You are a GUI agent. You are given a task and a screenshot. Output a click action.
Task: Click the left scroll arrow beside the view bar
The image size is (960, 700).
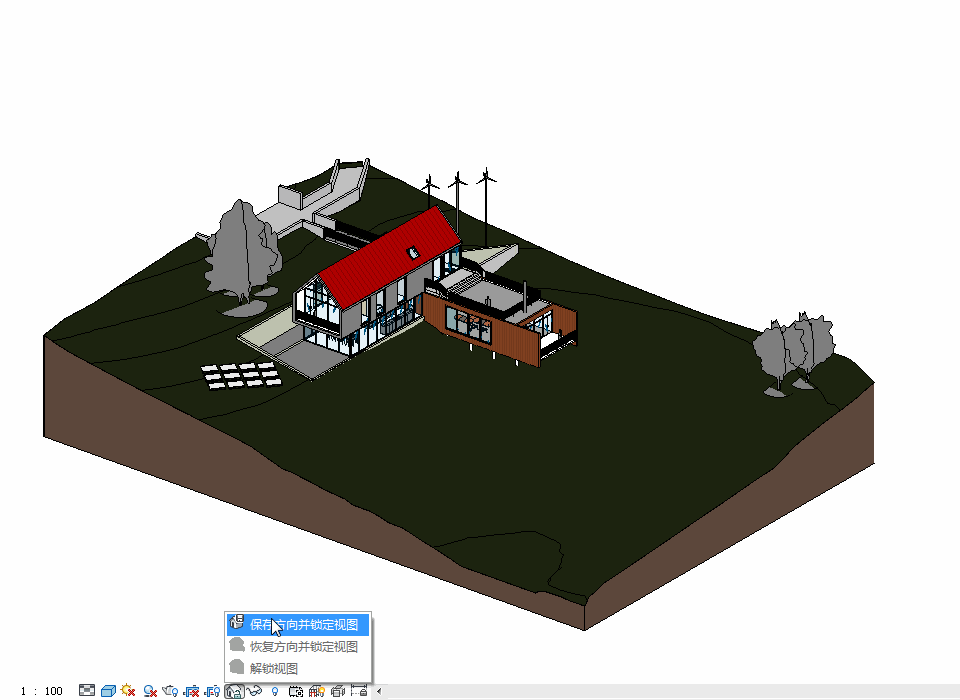coord(378,691)
